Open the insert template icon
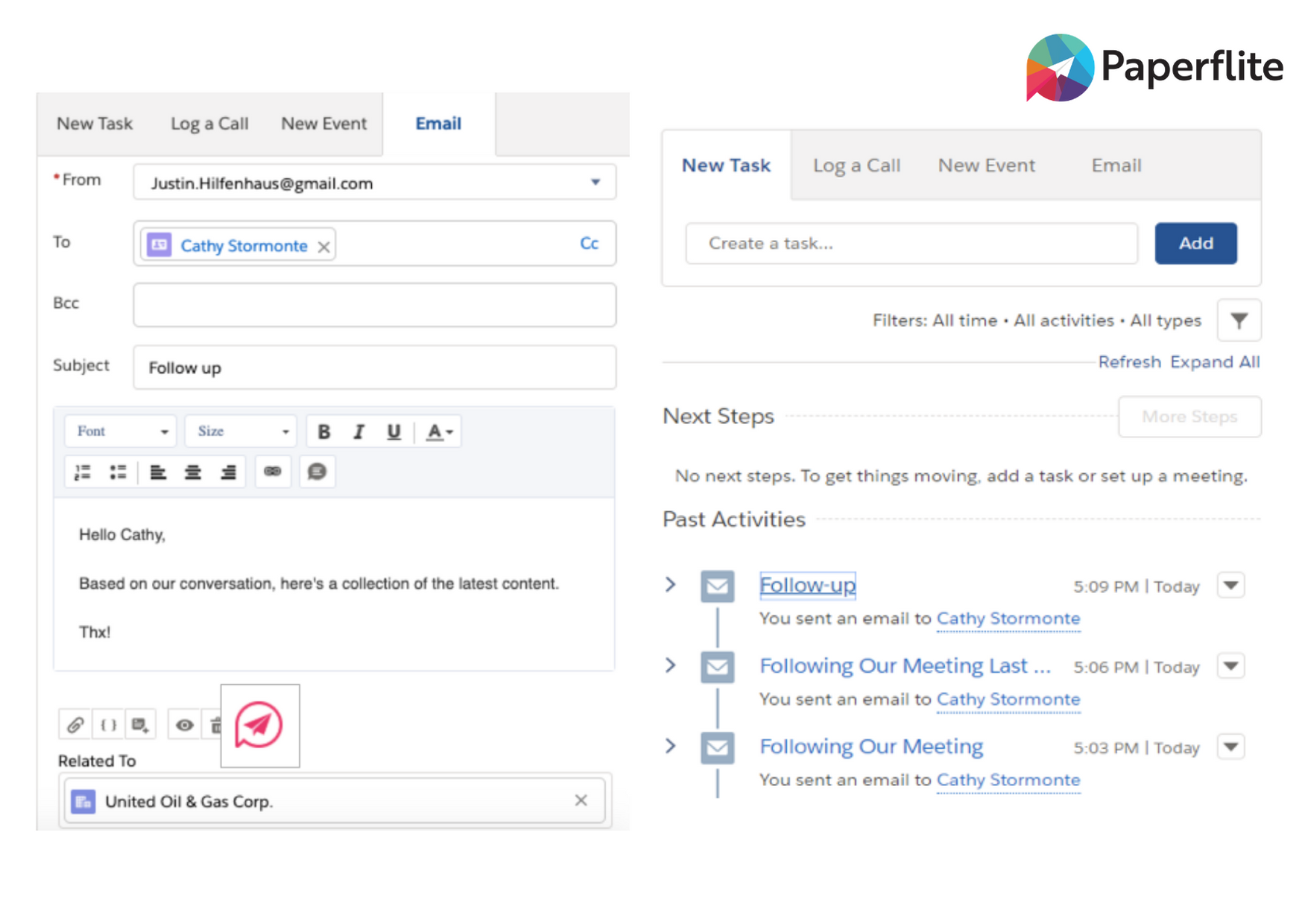 point(140,724)
